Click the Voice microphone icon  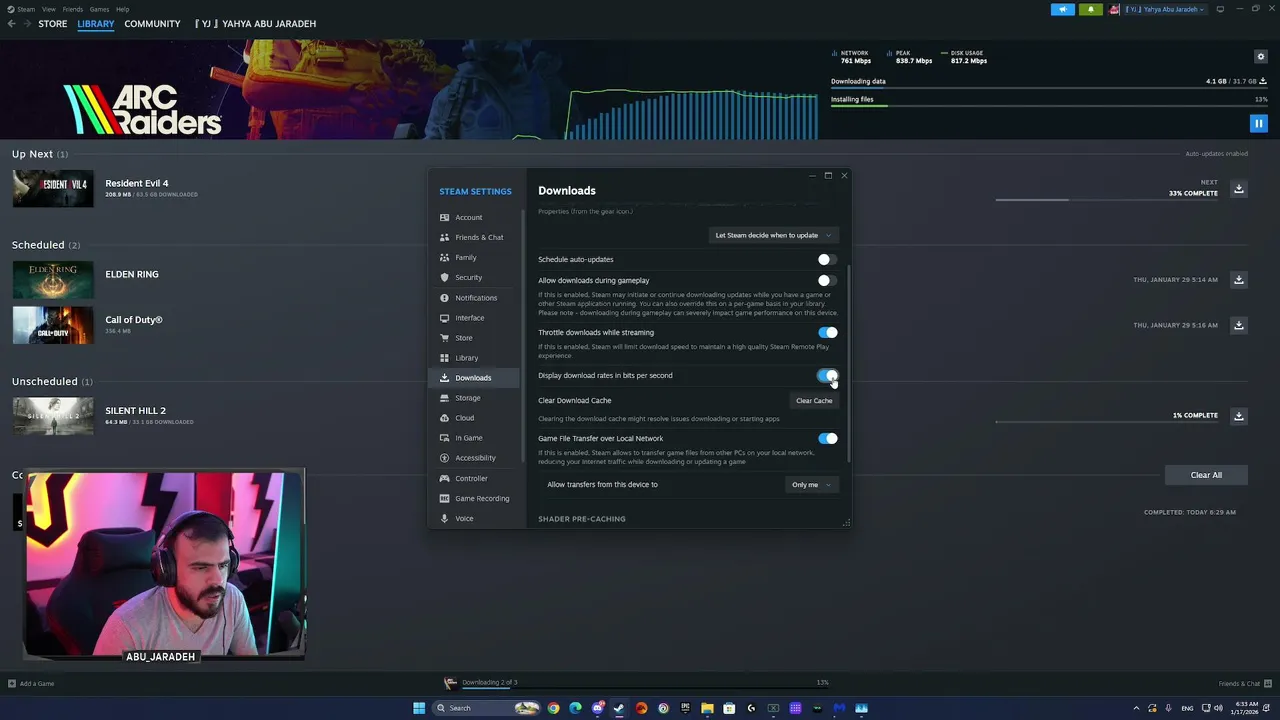tap(444, 518)
